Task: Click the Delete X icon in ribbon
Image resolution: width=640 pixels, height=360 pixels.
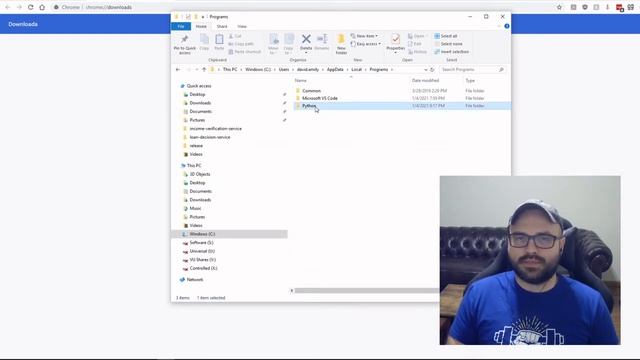Action: pos(306,39)
